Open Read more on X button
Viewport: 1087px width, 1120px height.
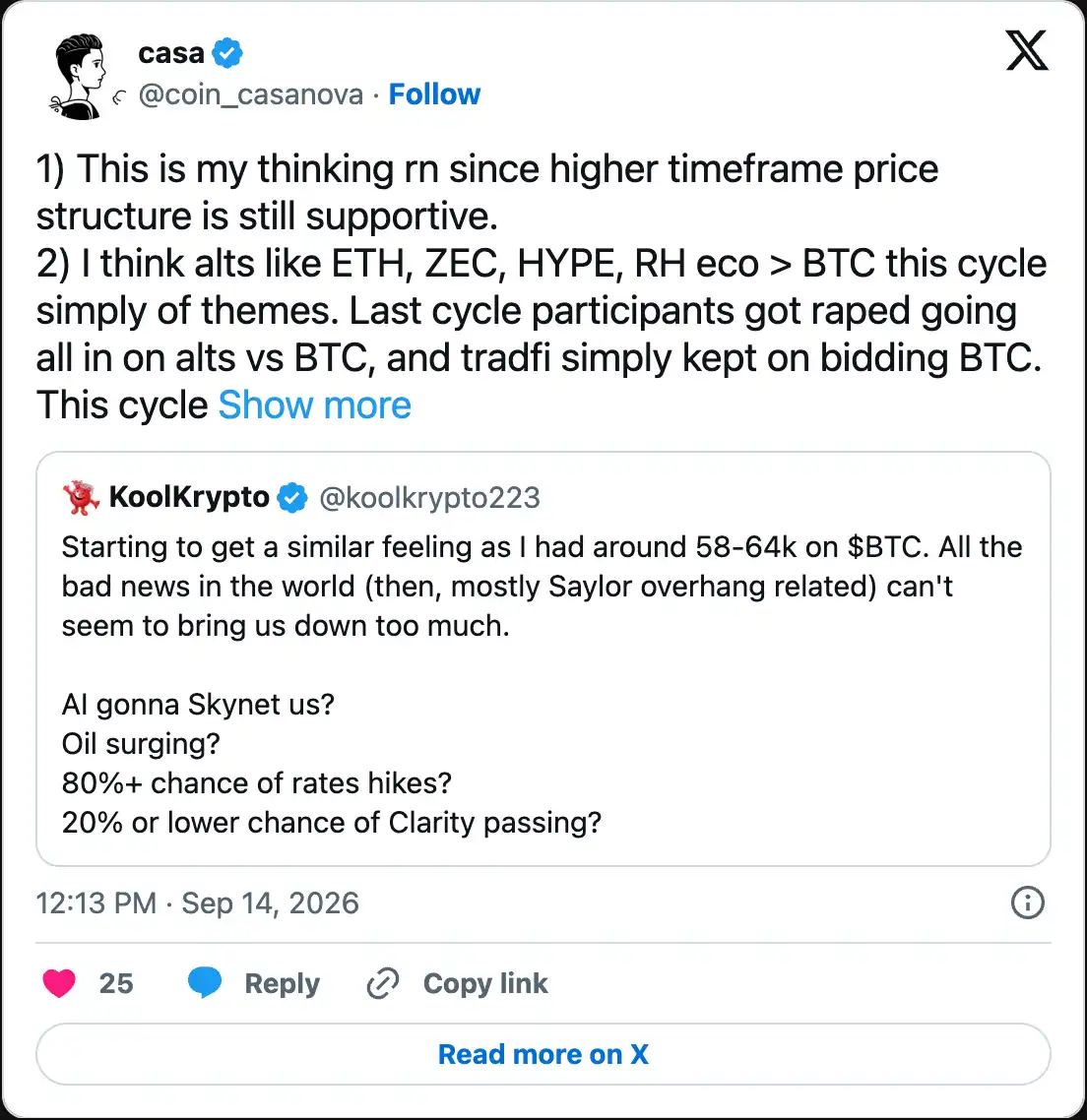[x=543, y=1054]
